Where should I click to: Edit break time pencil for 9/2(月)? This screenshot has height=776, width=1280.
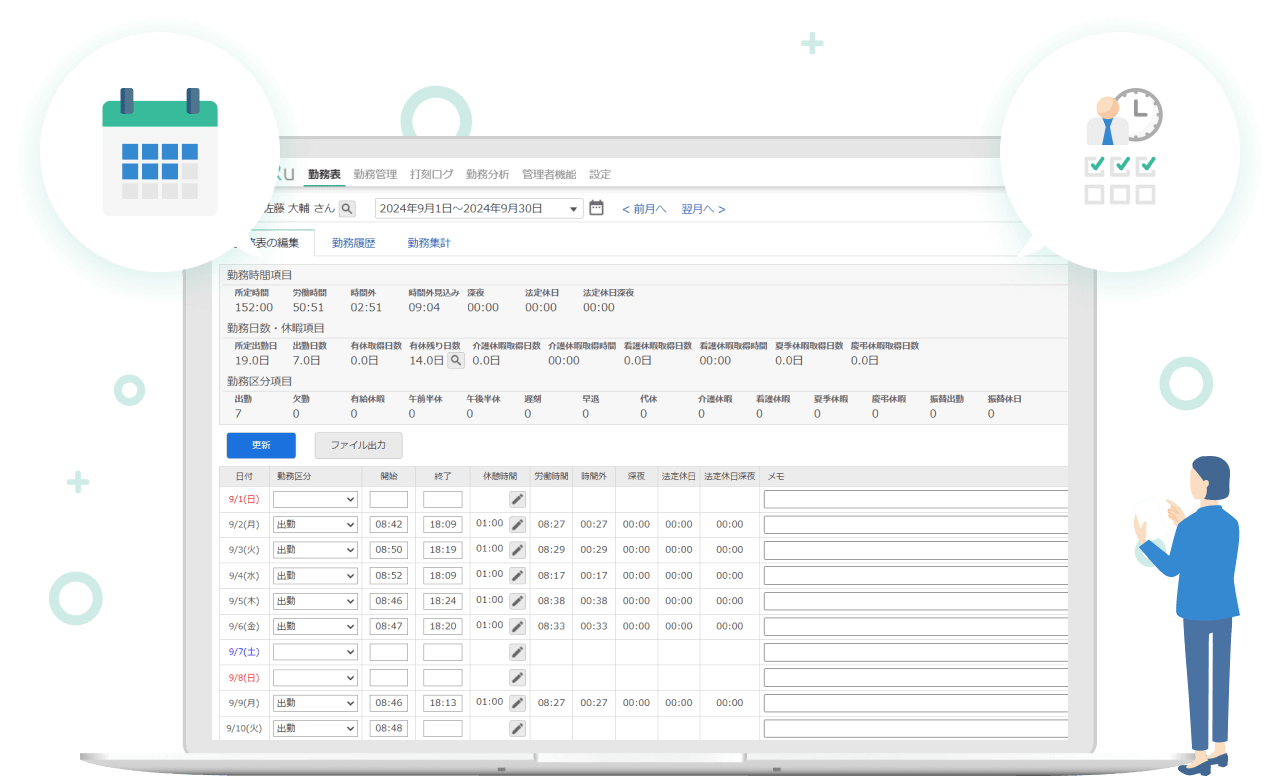(517, 524)
